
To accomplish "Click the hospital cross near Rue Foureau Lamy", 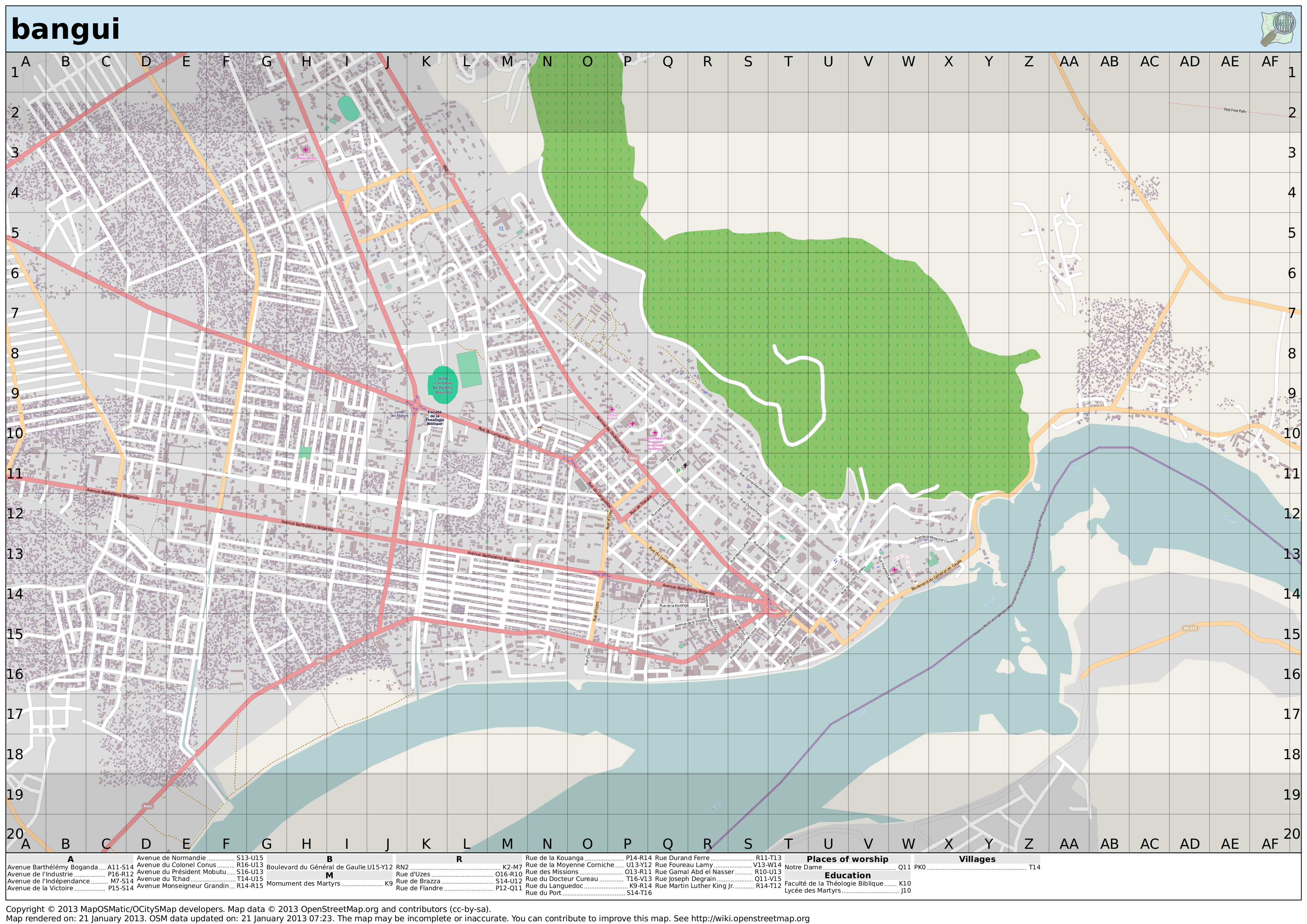I will (895, 570).
